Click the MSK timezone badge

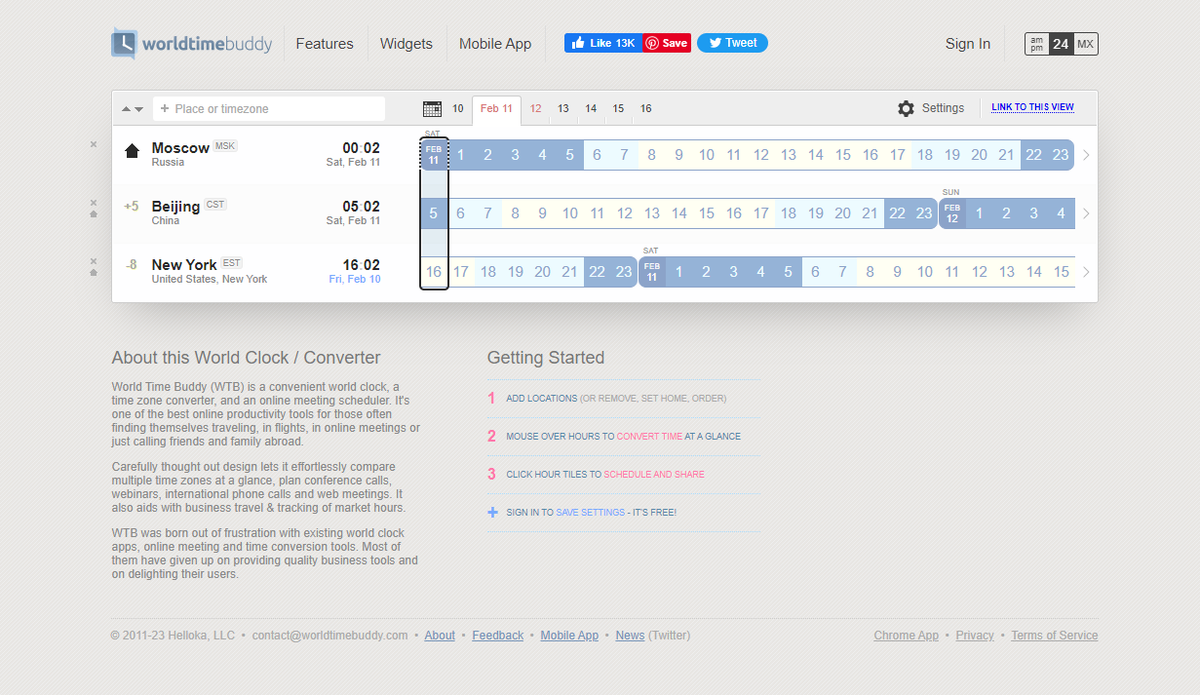225,146
